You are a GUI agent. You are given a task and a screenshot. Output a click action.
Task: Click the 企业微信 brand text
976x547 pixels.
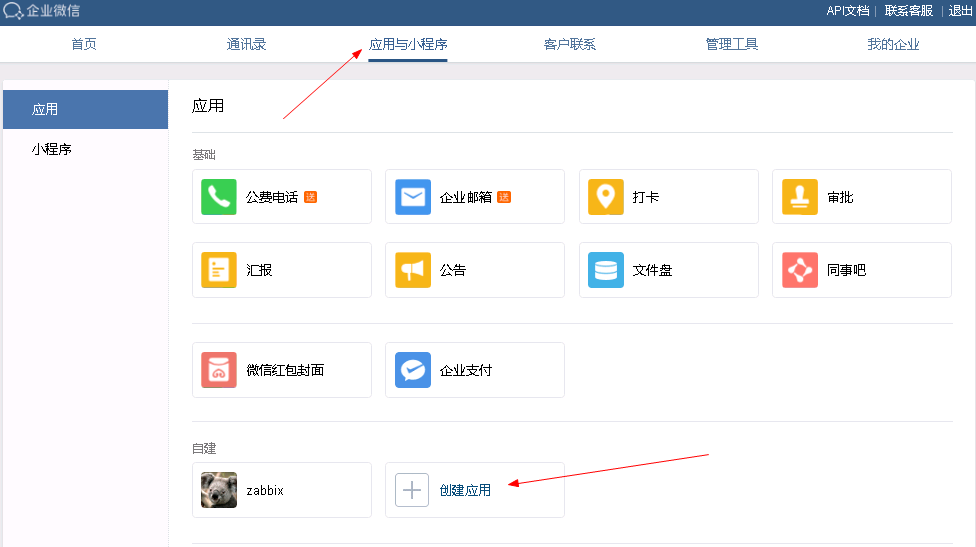click(53, 11)
